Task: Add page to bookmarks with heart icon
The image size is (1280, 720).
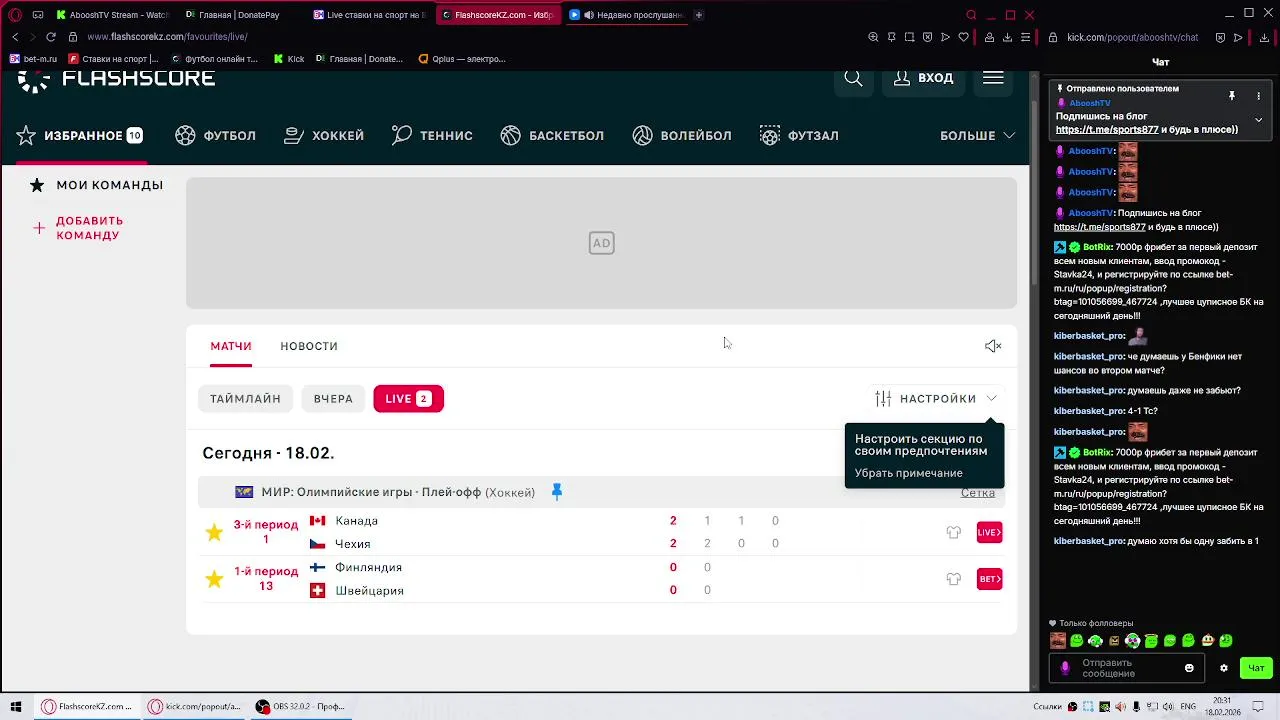Action: (x=964, y=37)
